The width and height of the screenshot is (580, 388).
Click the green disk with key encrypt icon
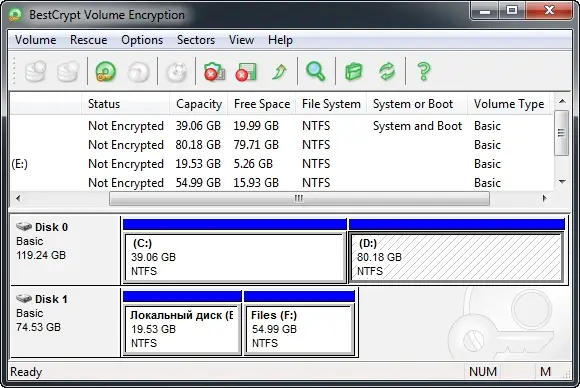(x=105, y=71)
